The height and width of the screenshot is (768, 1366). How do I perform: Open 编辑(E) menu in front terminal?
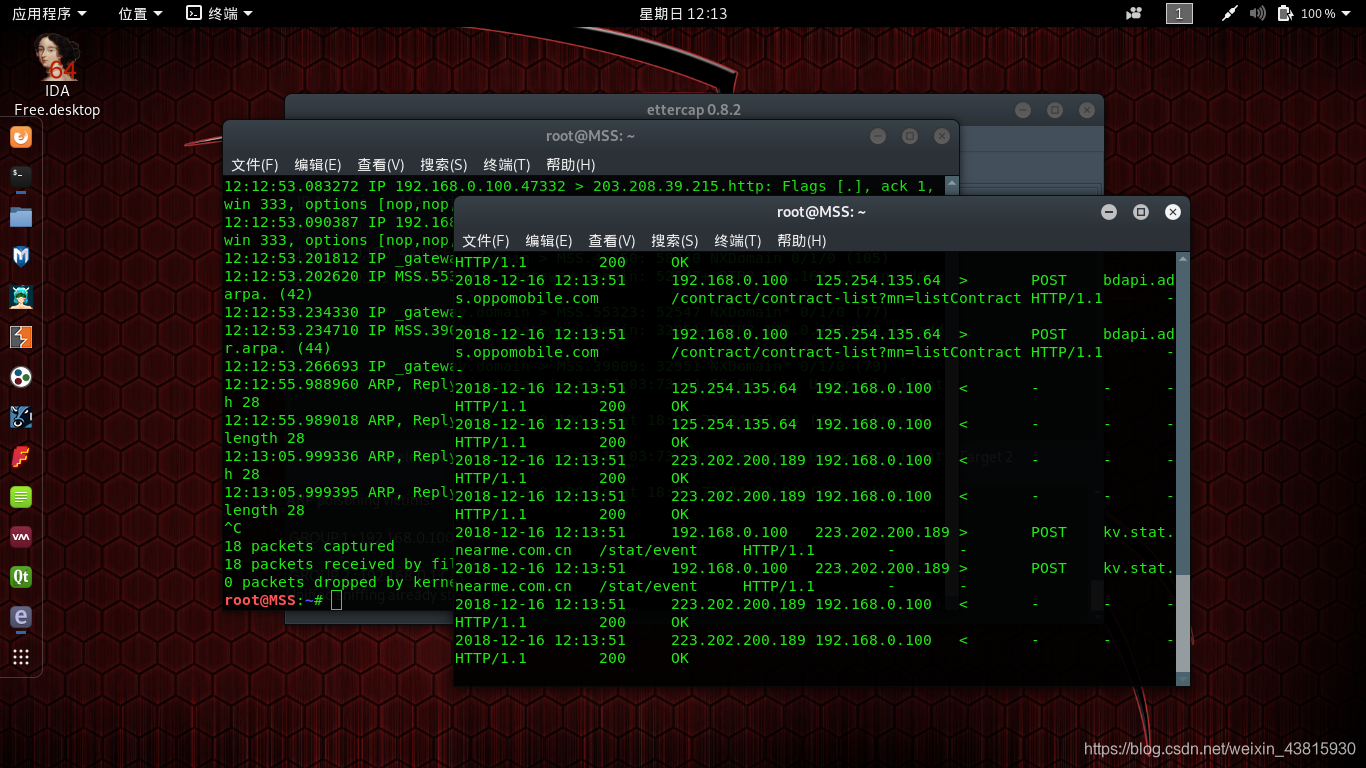click(x=549, y=241)
